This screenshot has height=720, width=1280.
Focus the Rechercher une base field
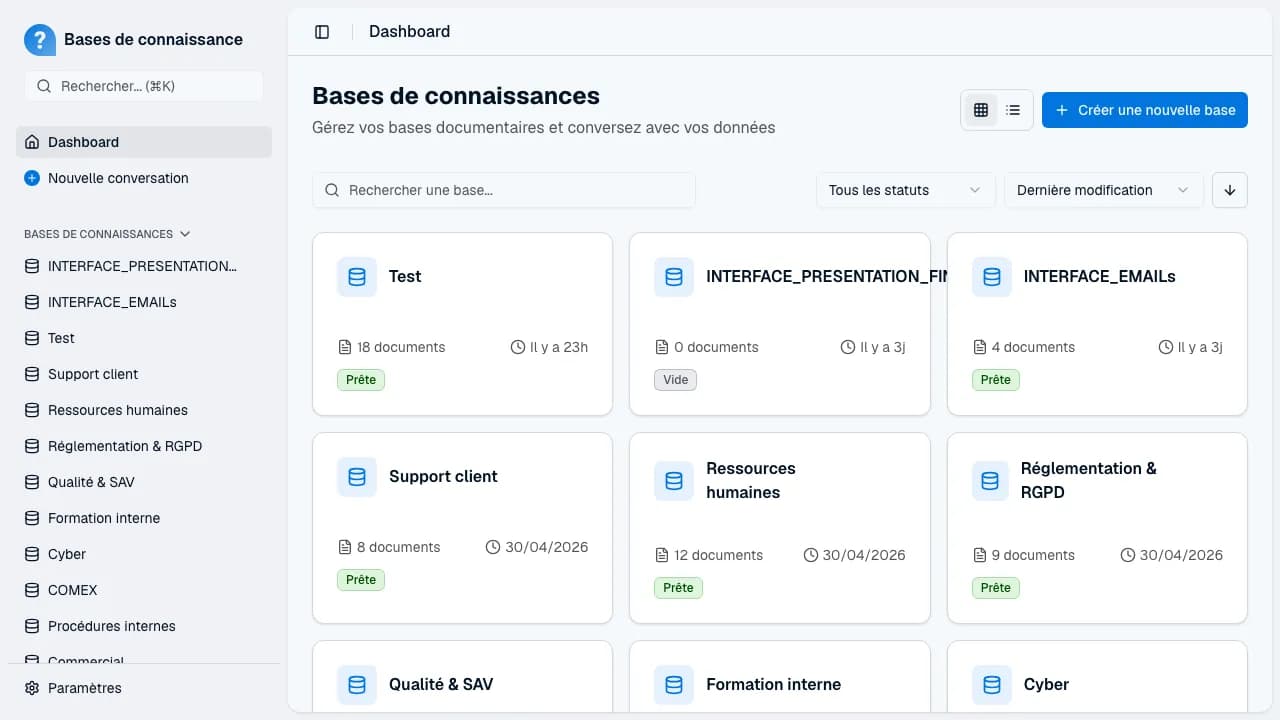click(x=504, y=190)
